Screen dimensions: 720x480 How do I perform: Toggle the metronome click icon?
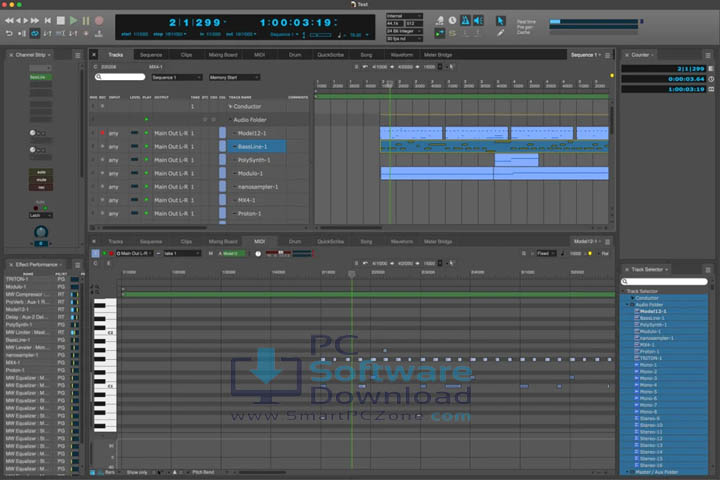[x=465, y=20]
